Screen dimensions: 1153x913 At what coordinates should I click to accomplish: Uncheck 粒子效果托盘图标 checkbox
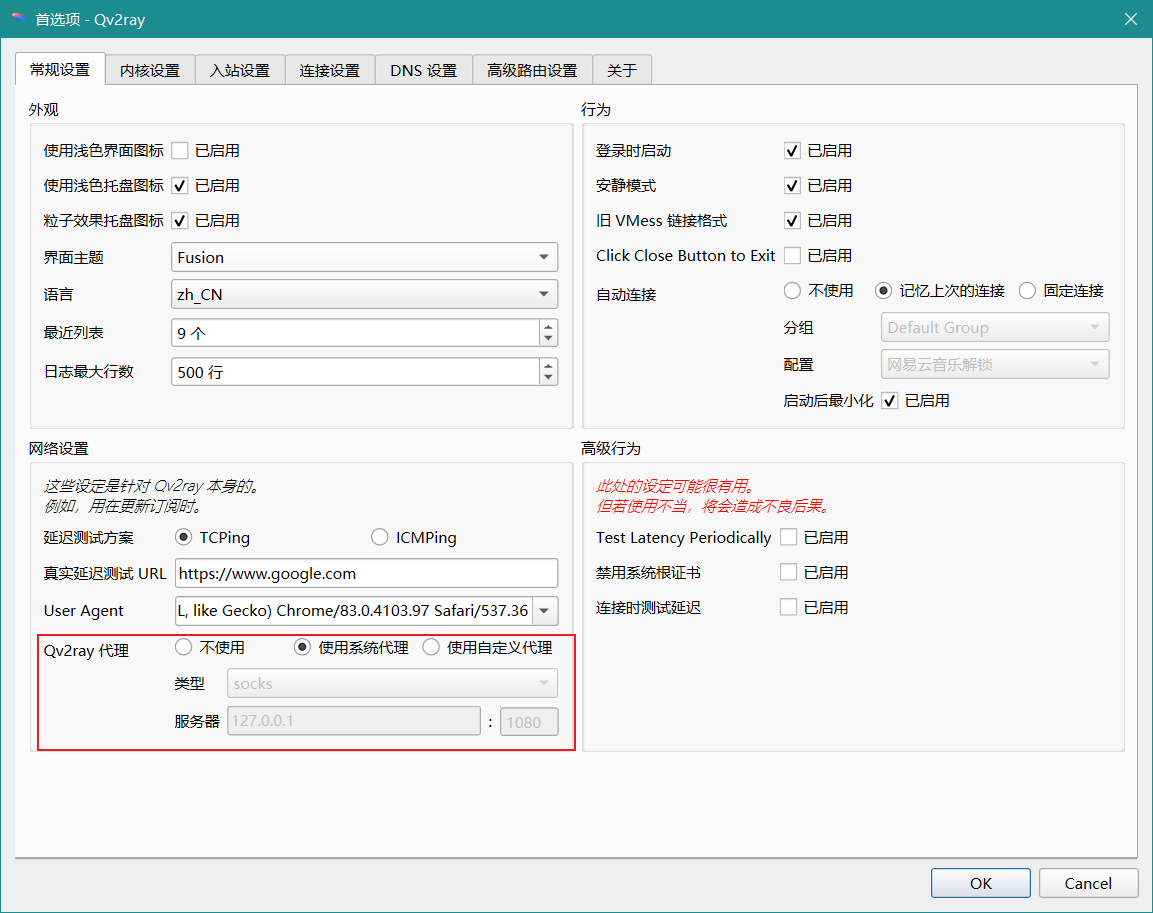[x=179, y=221]
